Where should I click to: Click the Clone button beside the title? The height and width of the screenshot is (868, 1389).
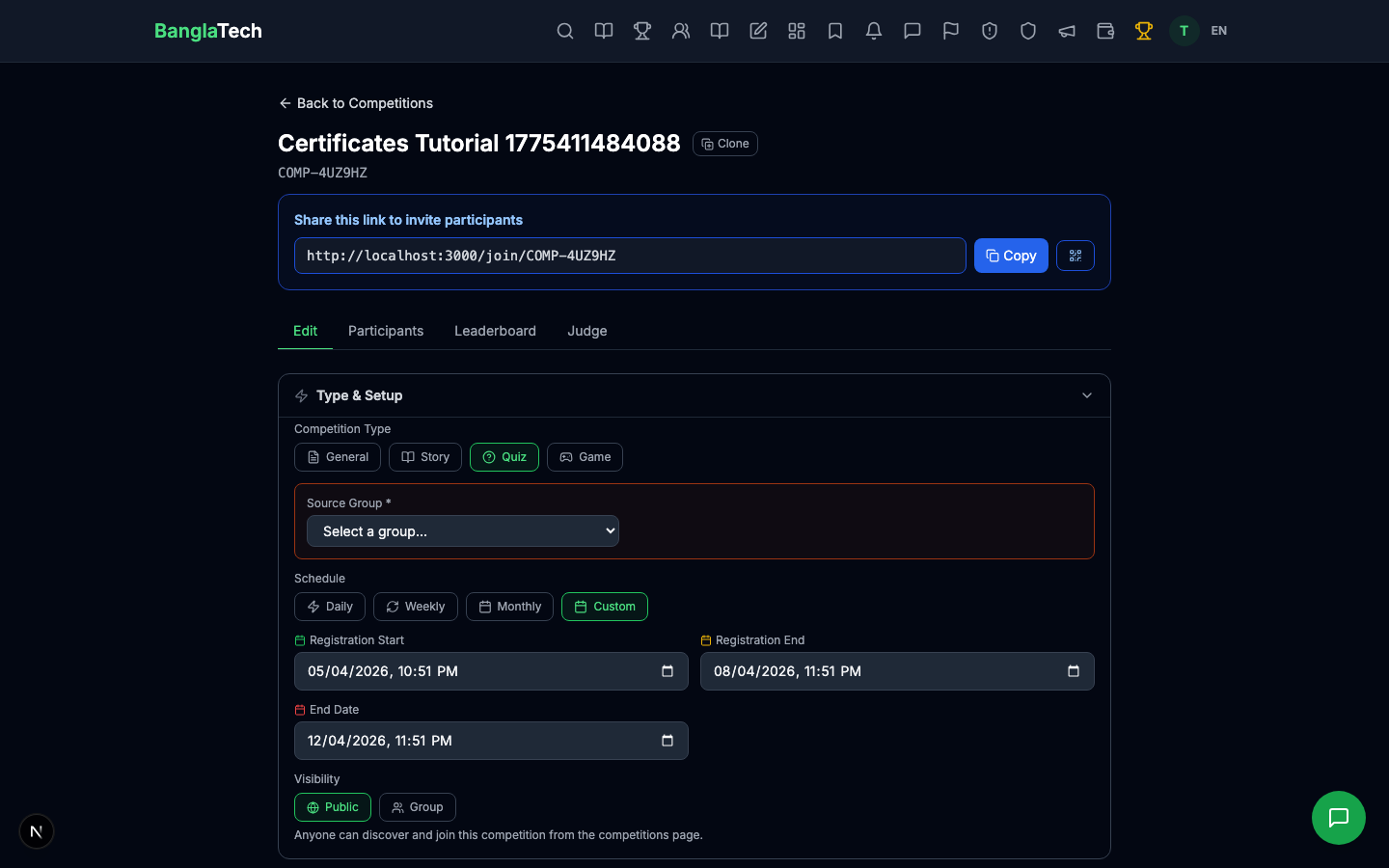pos(725,143)
